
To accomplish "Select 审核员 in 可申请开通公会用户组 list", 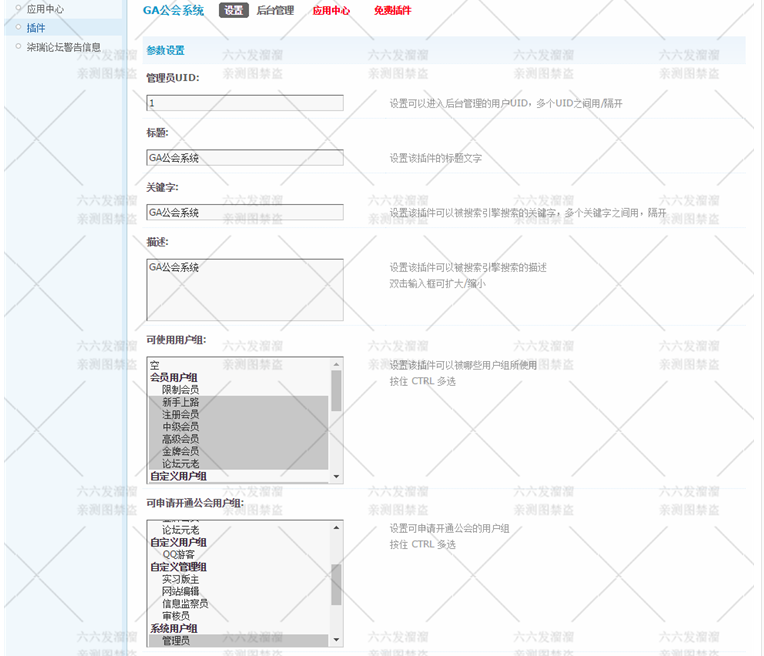I will pos(239,616).
